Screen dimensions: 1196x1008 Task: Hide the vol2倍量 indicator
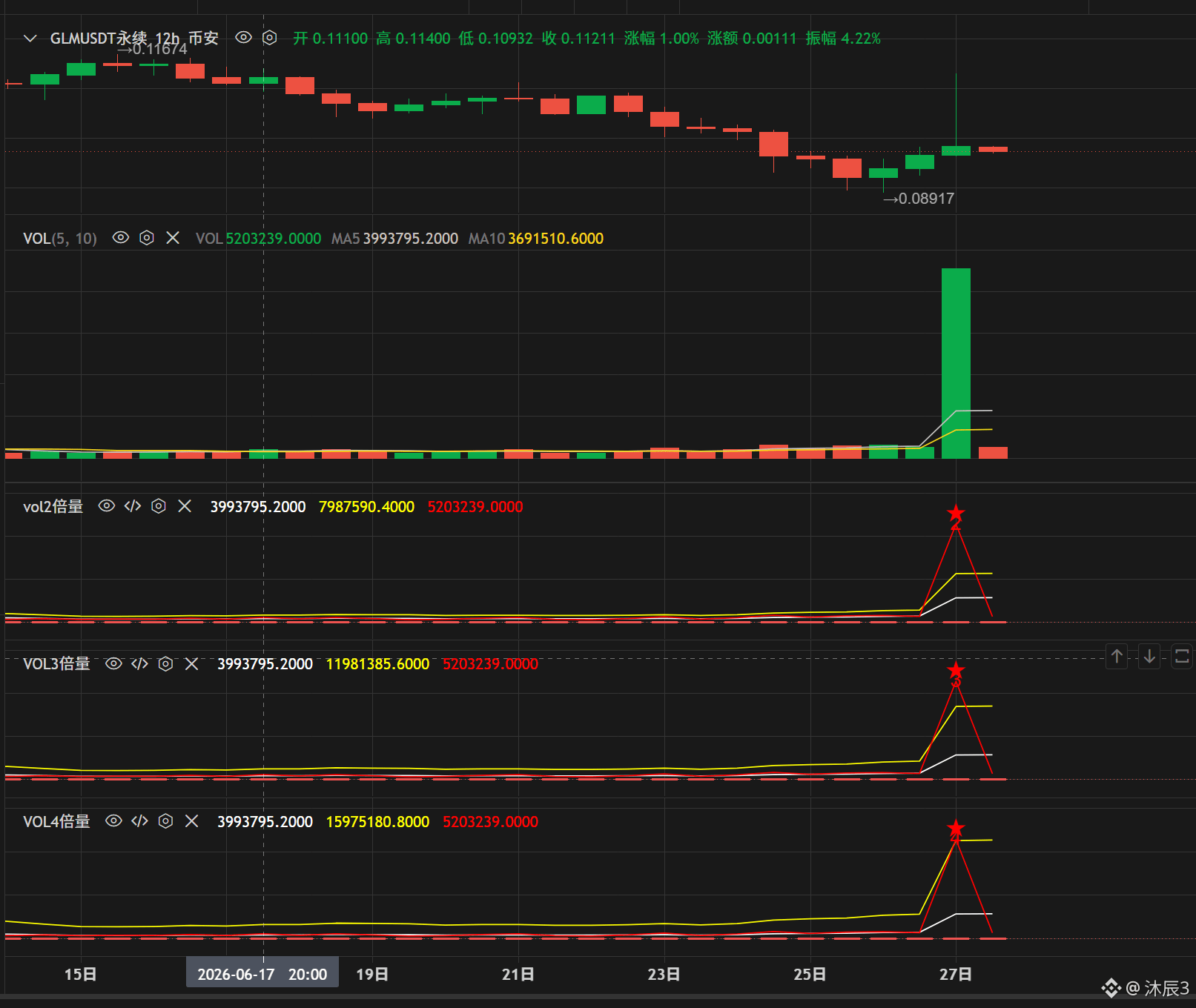(107, 506)
